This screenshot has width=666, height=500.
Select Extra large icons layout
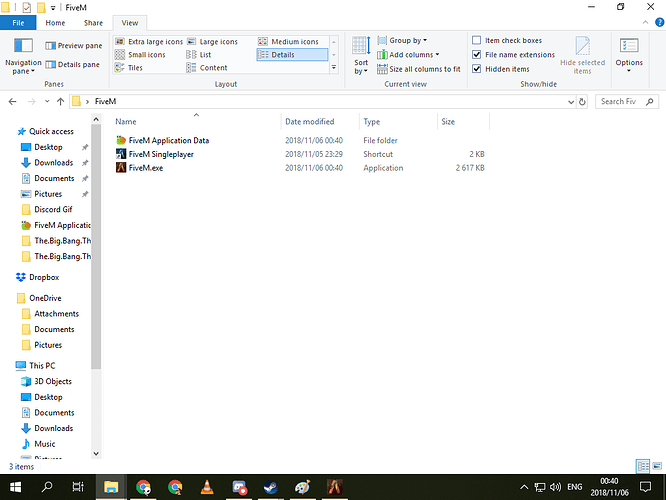[x=149, y=42]
